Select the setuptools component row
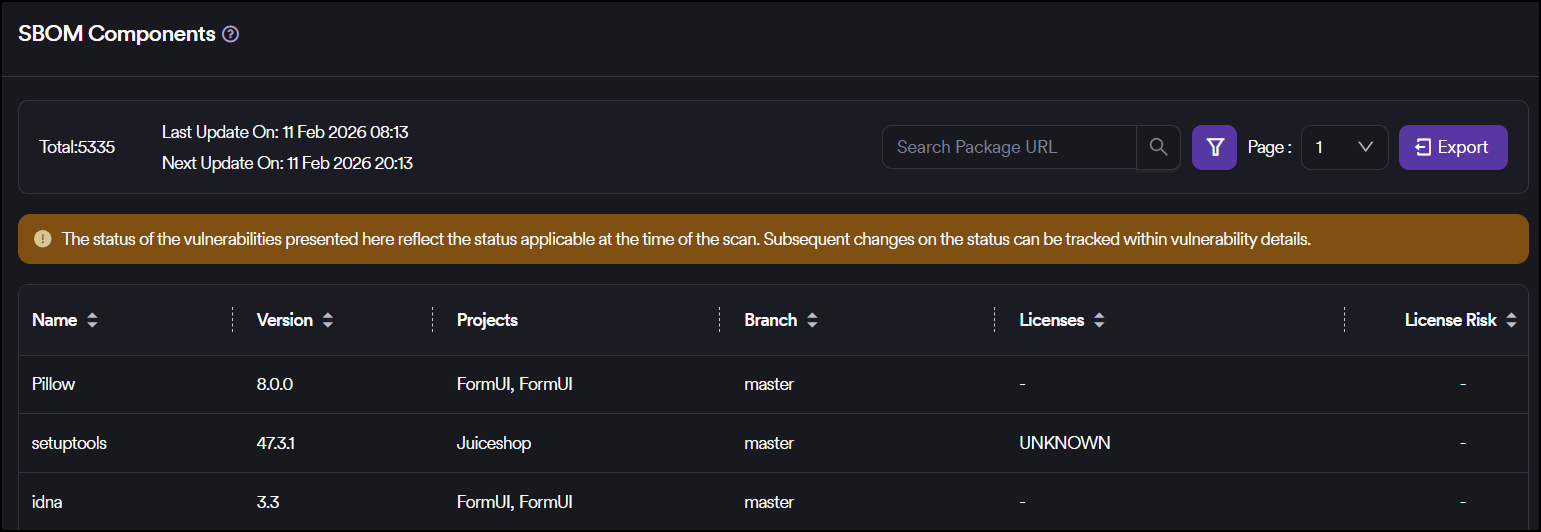The image size is (1541, 532). [x=69, y=443]
